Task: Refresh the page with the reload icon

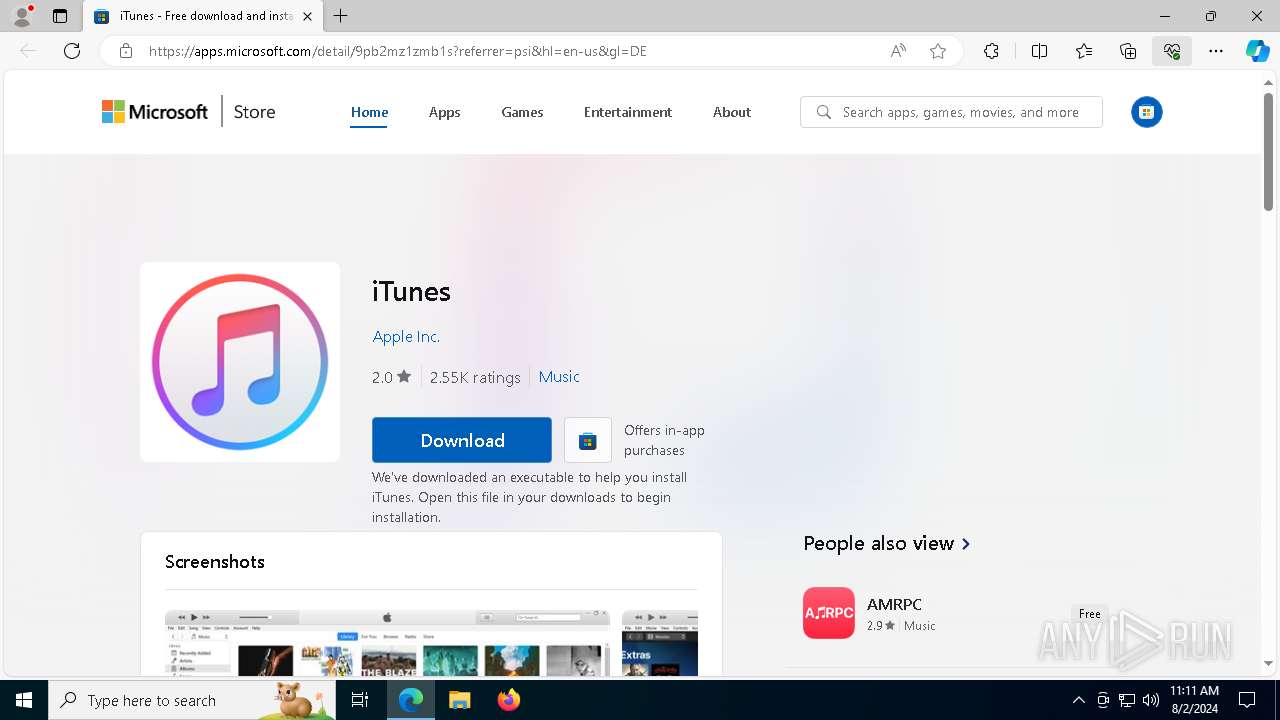Action: pyautogui.click(x=72, y=51)
